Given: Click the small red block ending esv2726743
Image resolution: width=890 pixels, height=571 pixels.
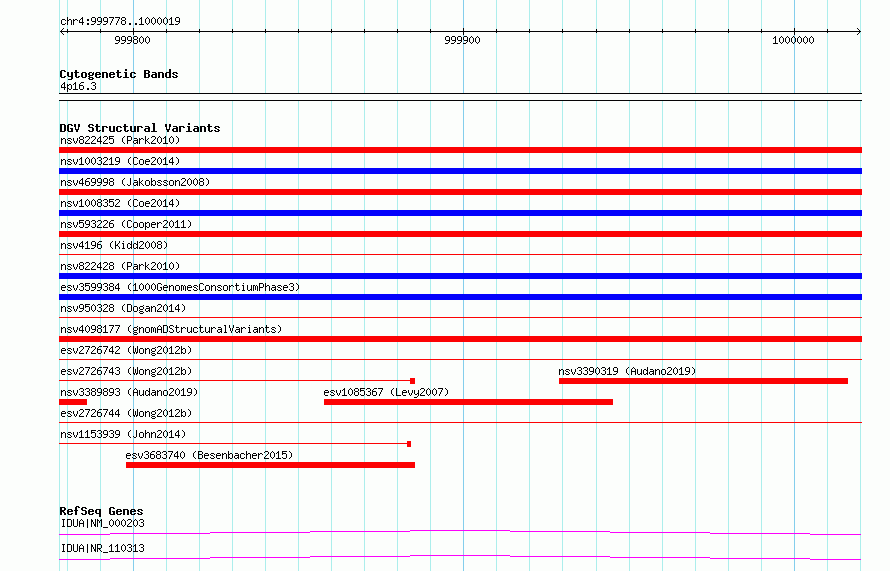Looking at the screenshot, I should (x=413, y=381).
